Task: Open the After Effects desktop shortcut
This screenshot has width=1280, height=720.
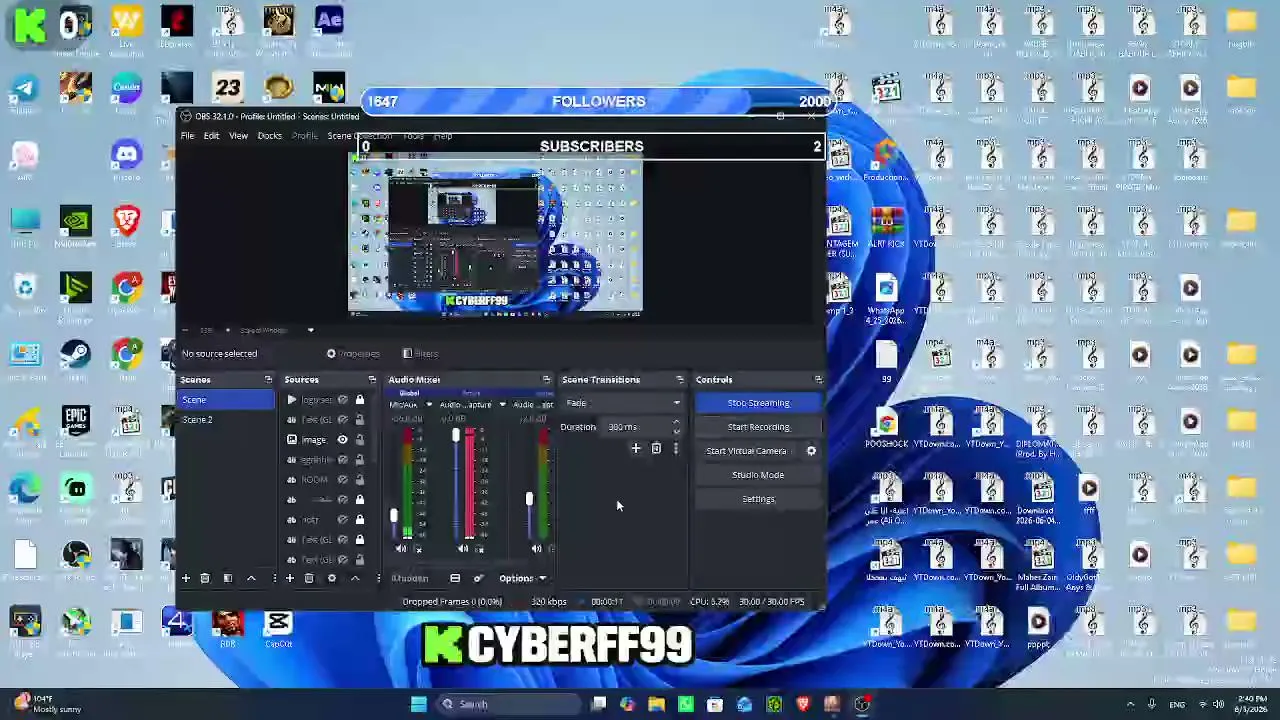Action: pyautogui.click(x=329, y=26)
